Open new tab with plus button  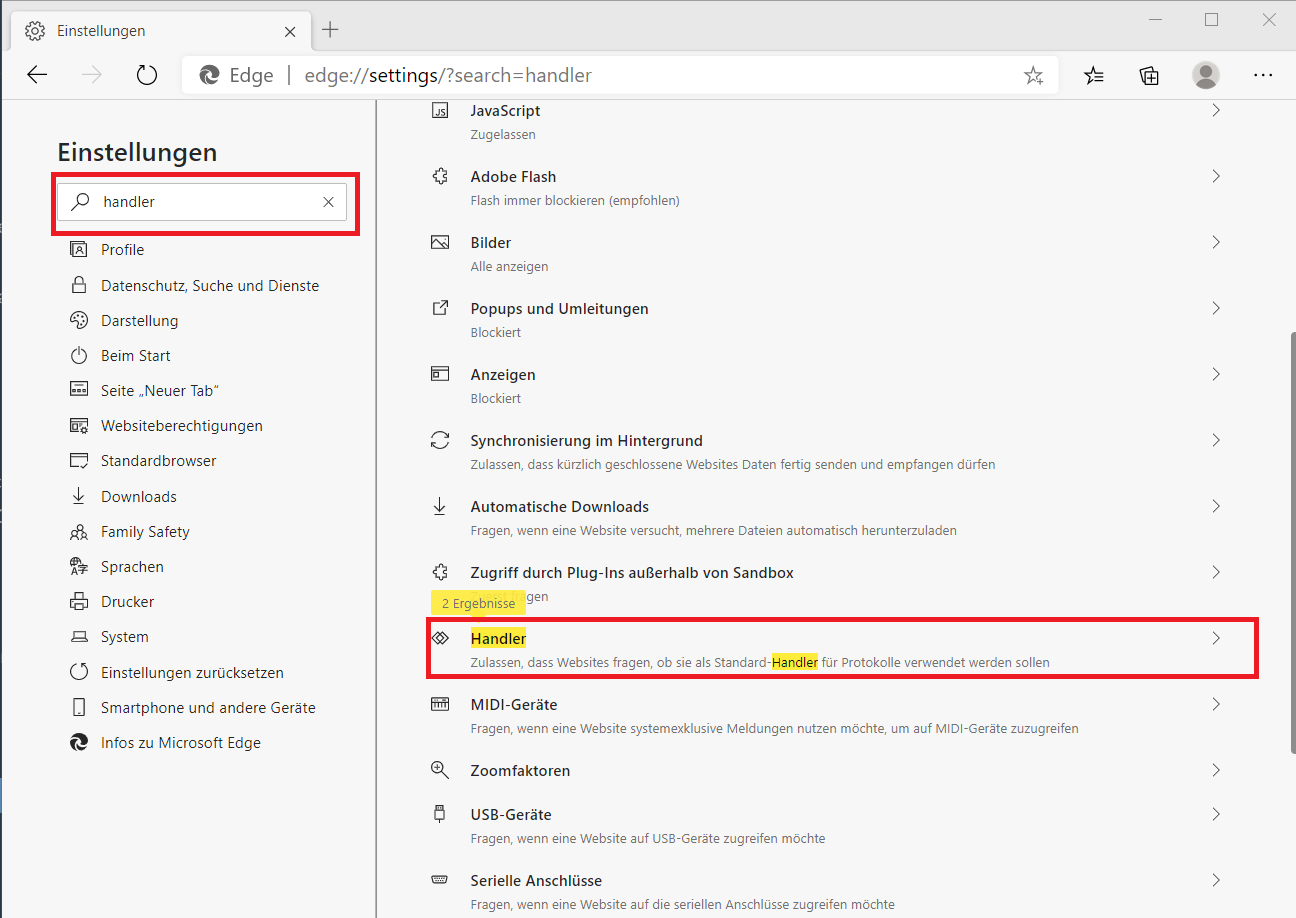click(330, 30)
